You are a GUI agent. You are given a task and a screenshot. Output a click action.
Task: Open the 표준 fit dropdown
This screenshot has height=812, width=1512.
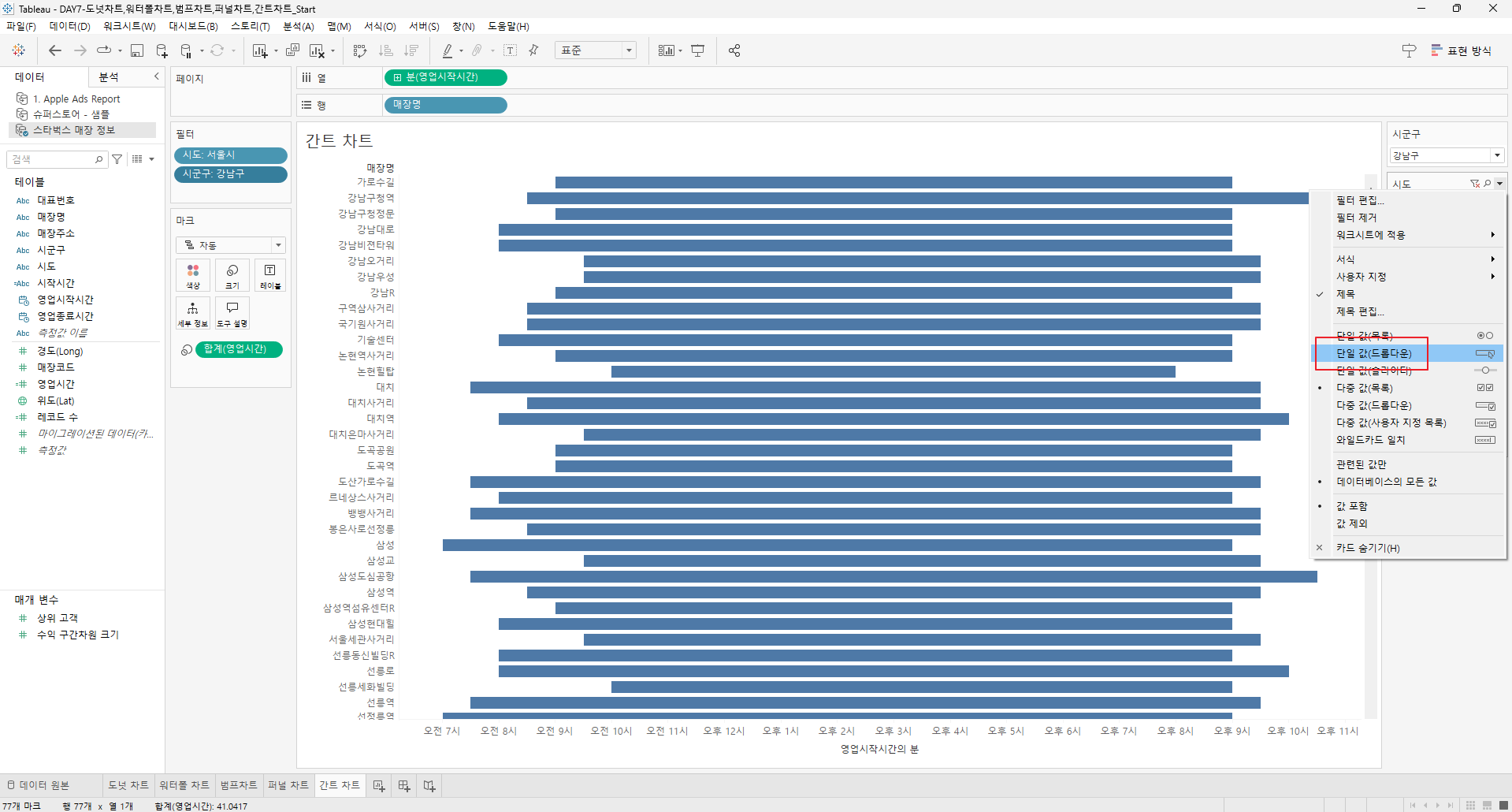(596, 50)
